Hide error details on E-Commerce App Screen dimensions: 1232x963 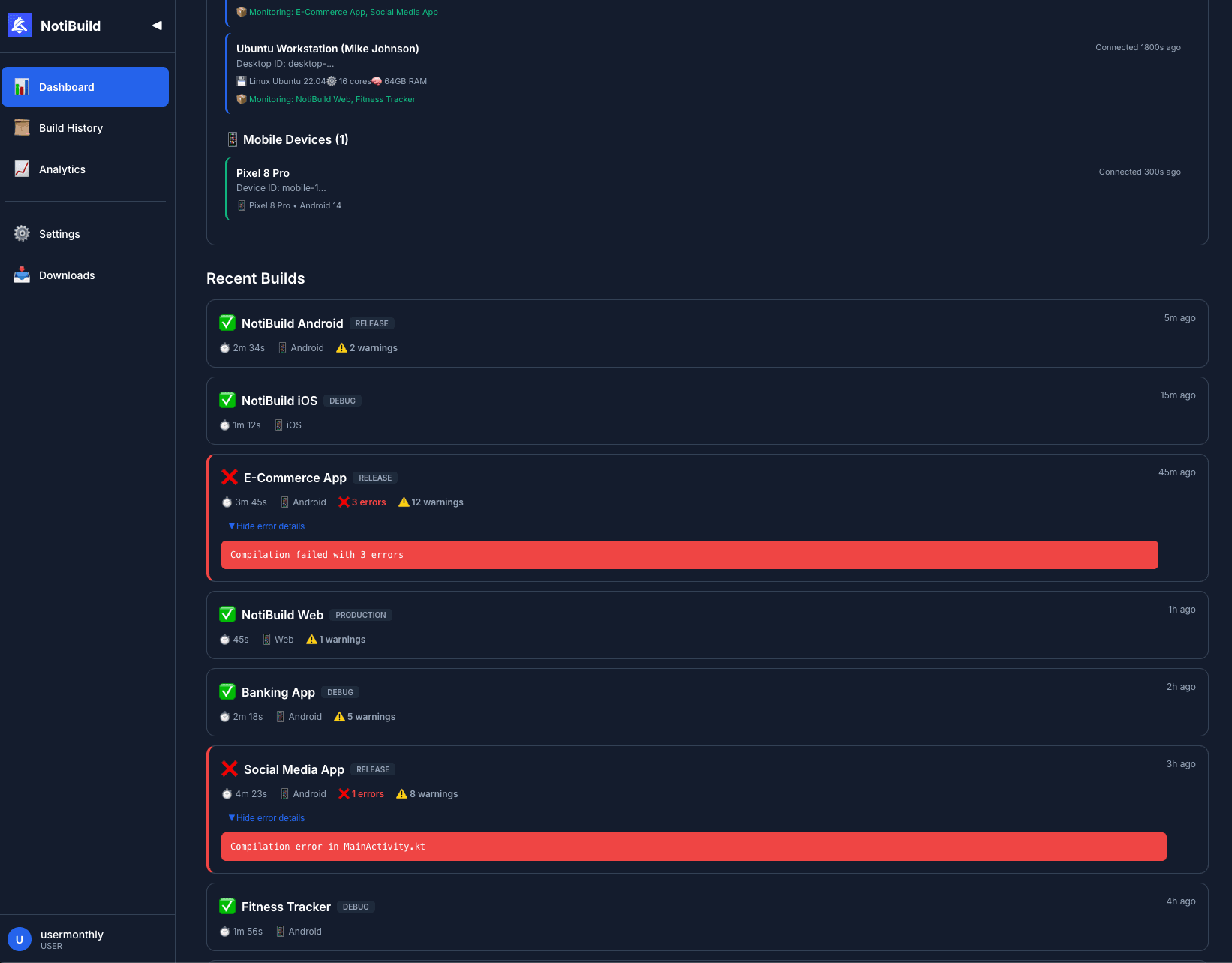pos(266,526)
